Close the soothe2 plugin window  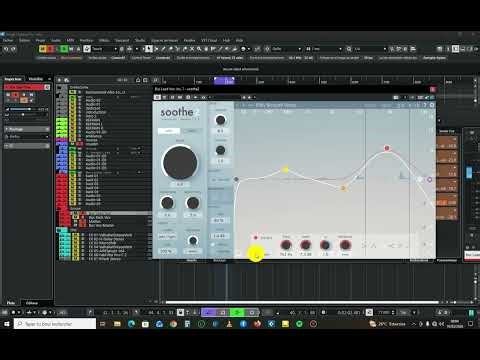point(433,89)
